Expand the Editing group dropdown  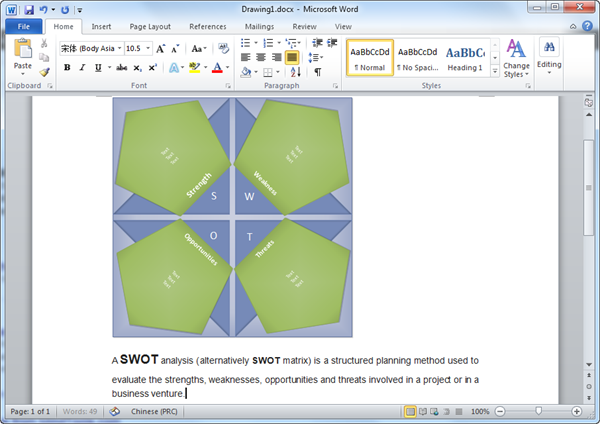click(x=549, y=58)
